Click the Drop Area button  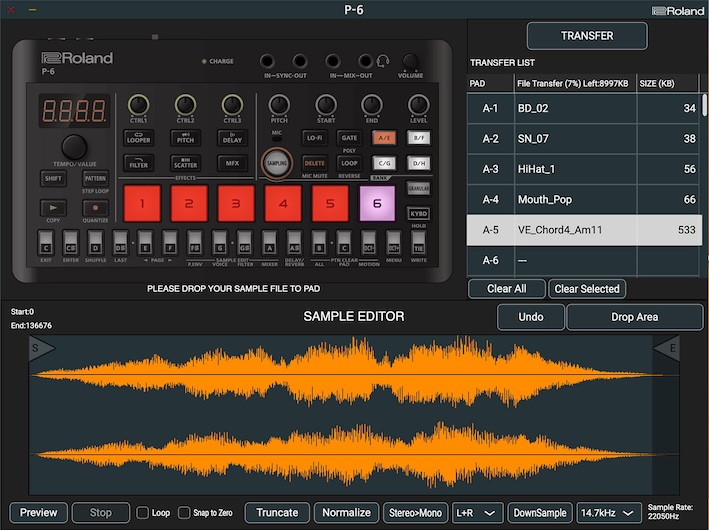[634, 317]
